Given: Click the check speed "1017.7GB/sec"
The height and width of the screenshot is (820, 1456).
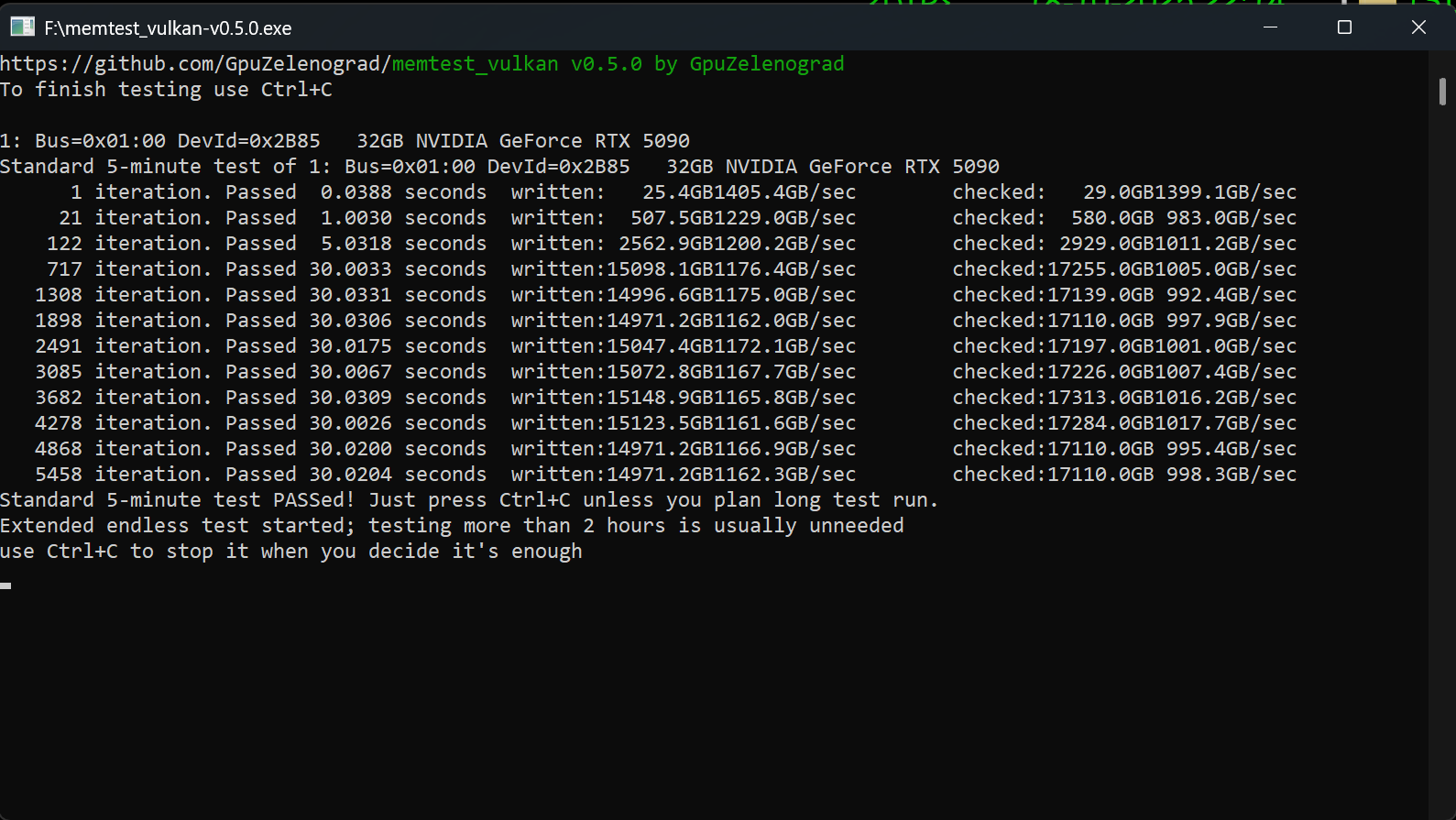Looking at the screenshot, I should tap(1226, 423).
